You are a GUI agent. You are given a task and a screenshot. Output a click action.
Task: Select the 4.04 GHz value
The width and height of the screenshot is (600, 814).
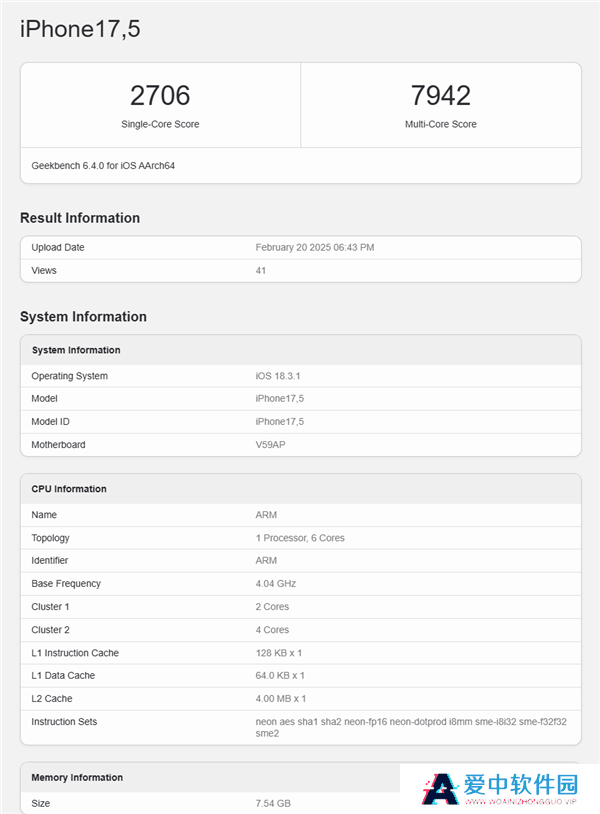click(276, 584)
